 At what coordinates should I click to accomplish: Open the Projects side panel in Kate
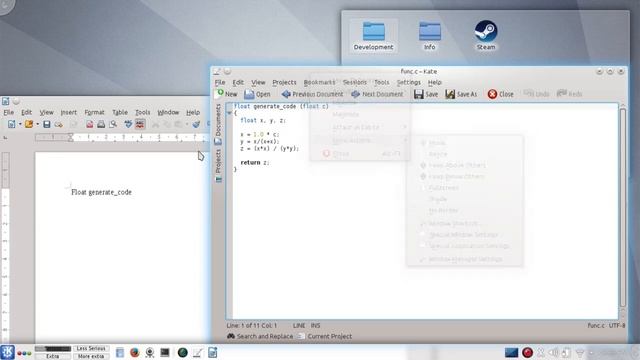pos(218,165)
